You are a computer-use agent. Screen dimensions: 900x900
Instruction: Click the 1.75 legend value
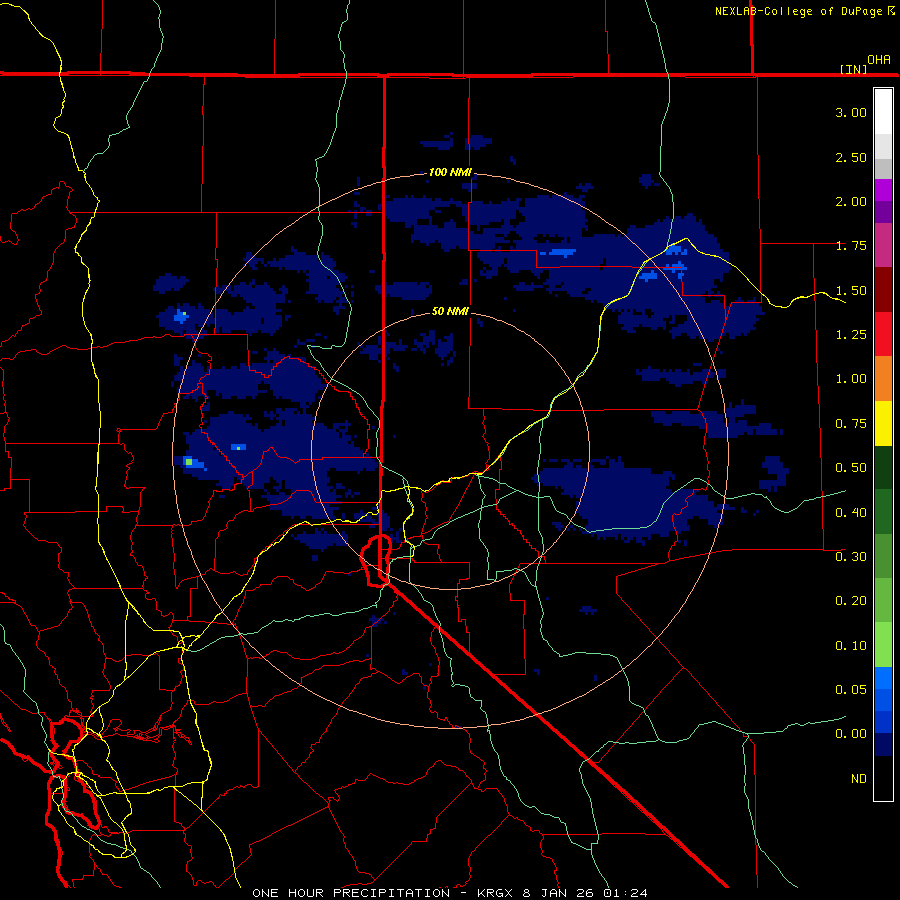pos(851,246)
